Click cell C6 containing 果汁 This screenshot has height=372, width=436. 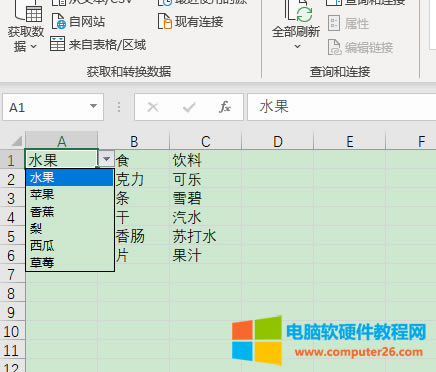(206, 255)
